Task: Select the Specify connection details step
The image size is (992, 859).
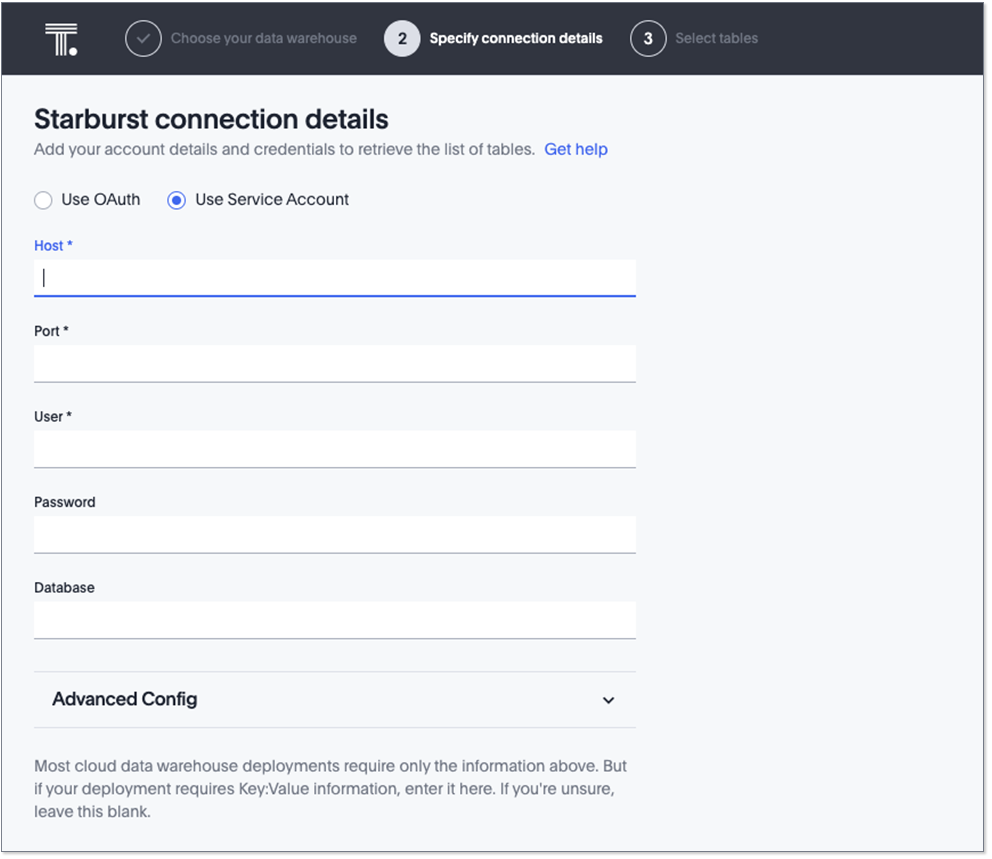Action: (x=516, y=39)
